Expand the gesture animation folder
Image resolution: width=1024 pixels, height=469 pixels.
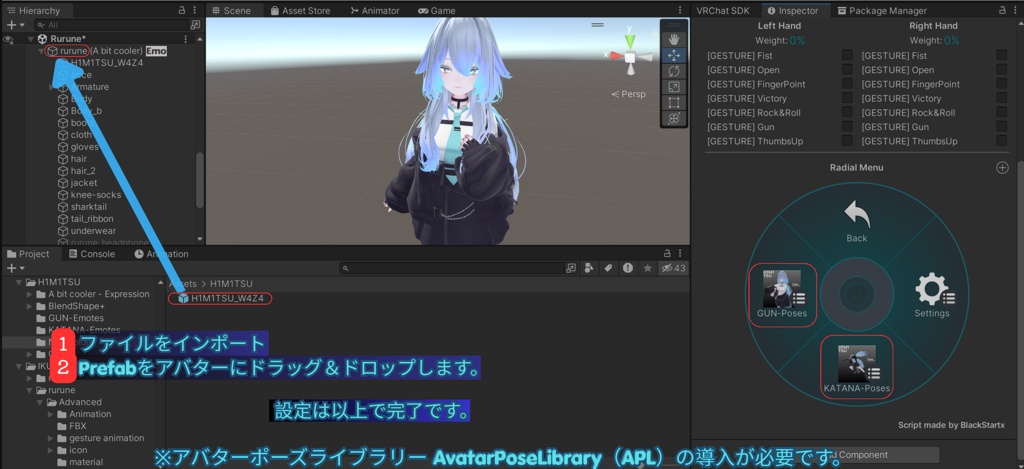(50, 438)
